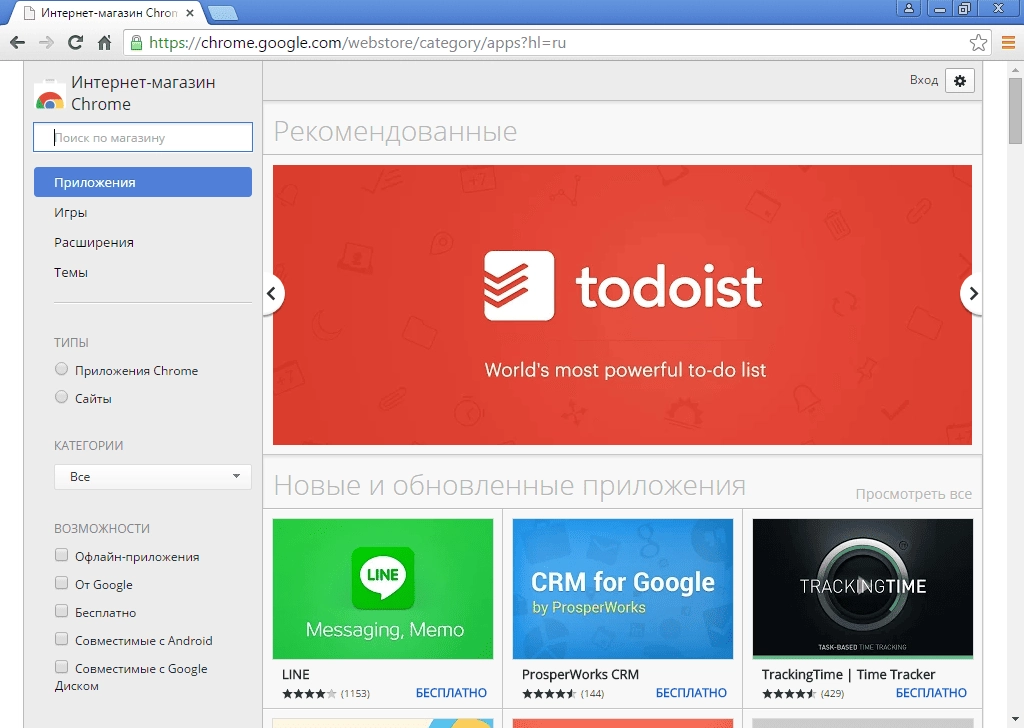Go to Расширения in the sidebar
Image resolution: width=1024 pixels, height=728 pixels.
94,243
